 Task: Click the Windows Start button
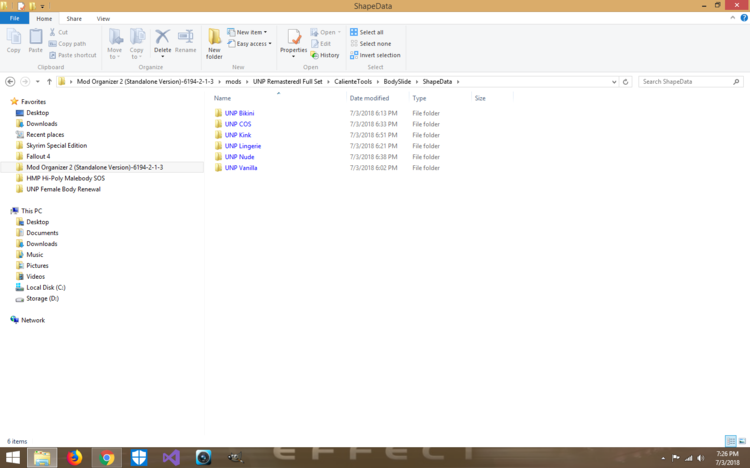pyautogui.click(x=12, y=458)
